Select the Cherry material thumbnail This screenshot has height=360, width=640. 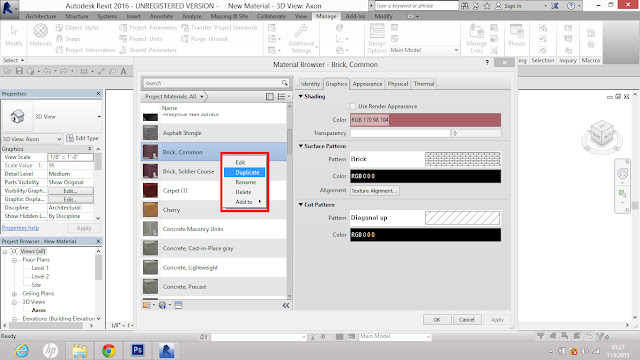pos(150,210)
